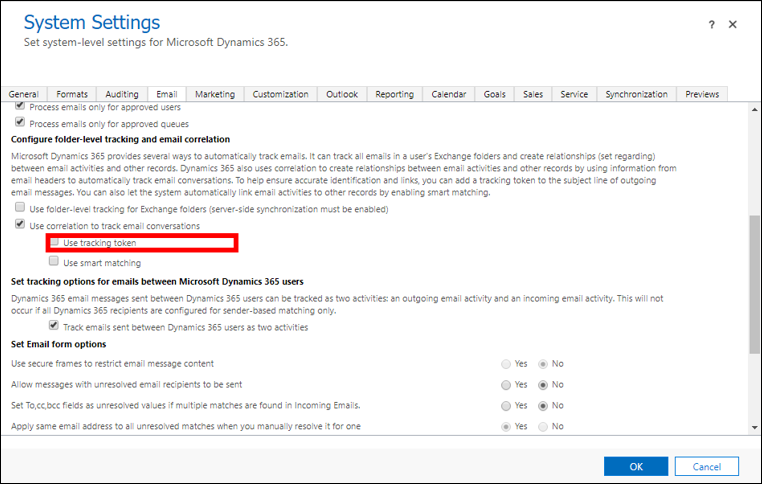Switch to the General tab
The image size is (762, 484).
[23, 94]
